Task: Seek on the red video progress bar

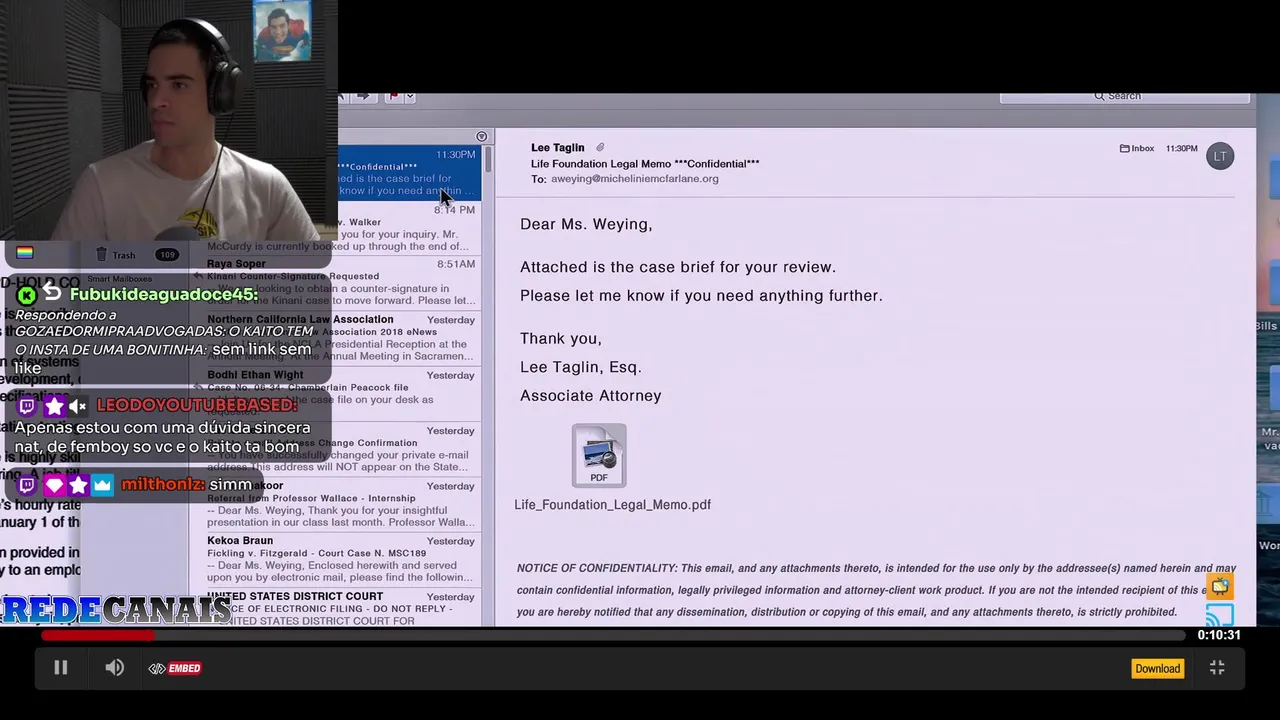Action: pos(612,635)
